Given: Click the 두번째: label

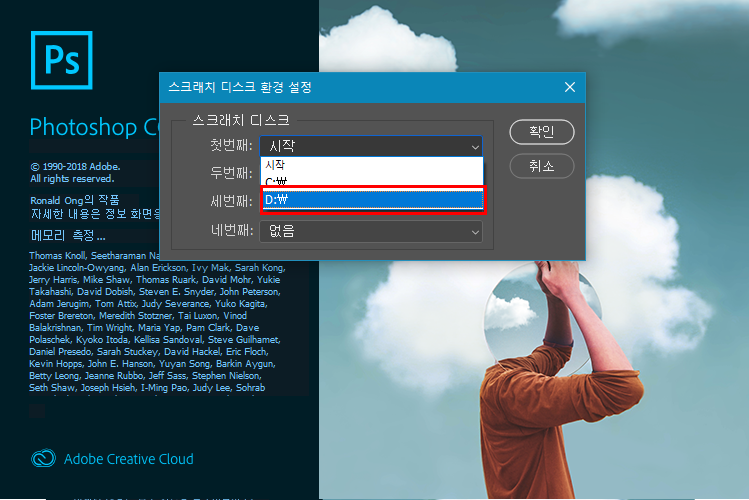Looking at the screenshot, I should coord(231,173).
